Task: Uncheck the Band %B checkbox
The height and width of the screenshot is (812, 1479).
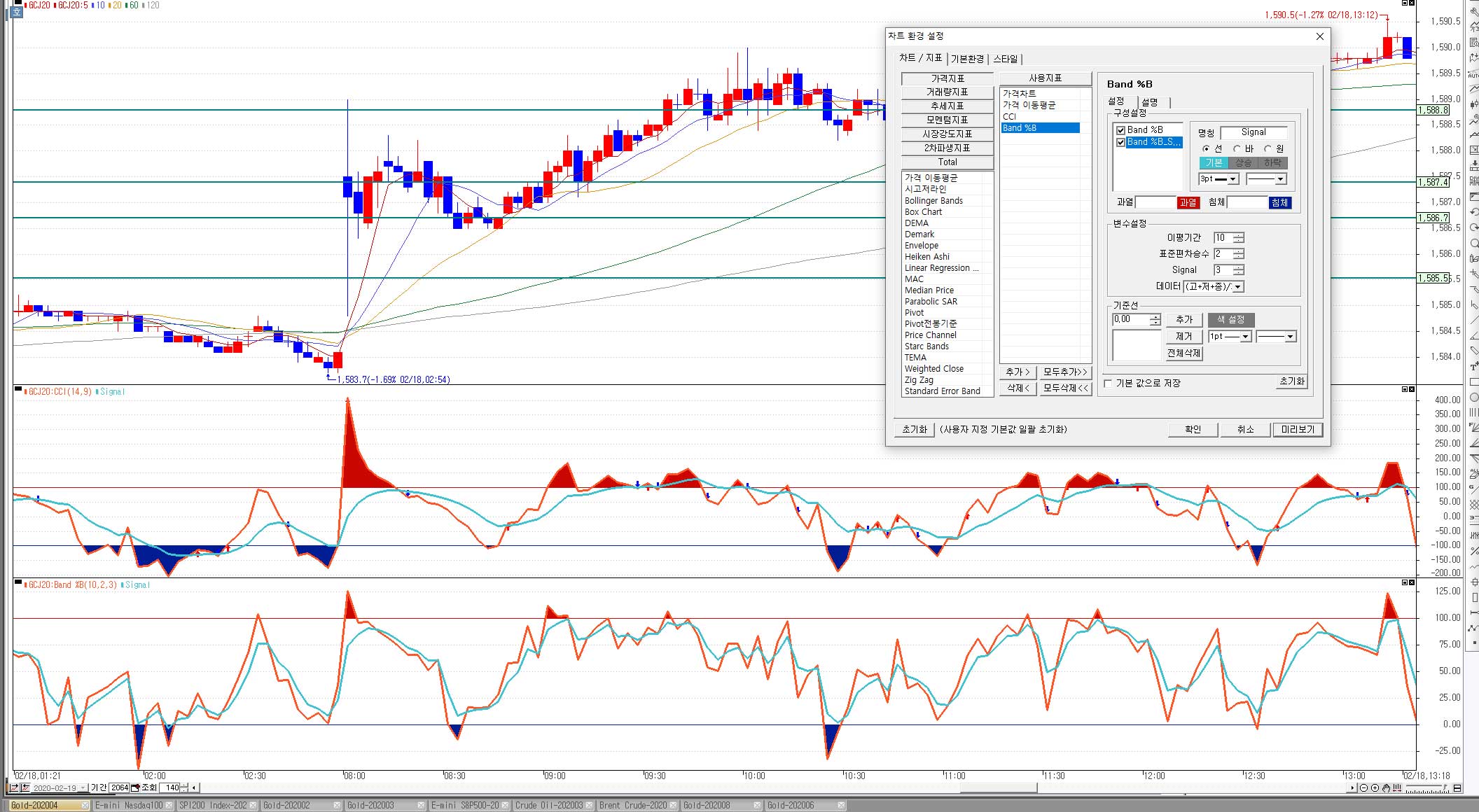Action: pos(1120,130)
